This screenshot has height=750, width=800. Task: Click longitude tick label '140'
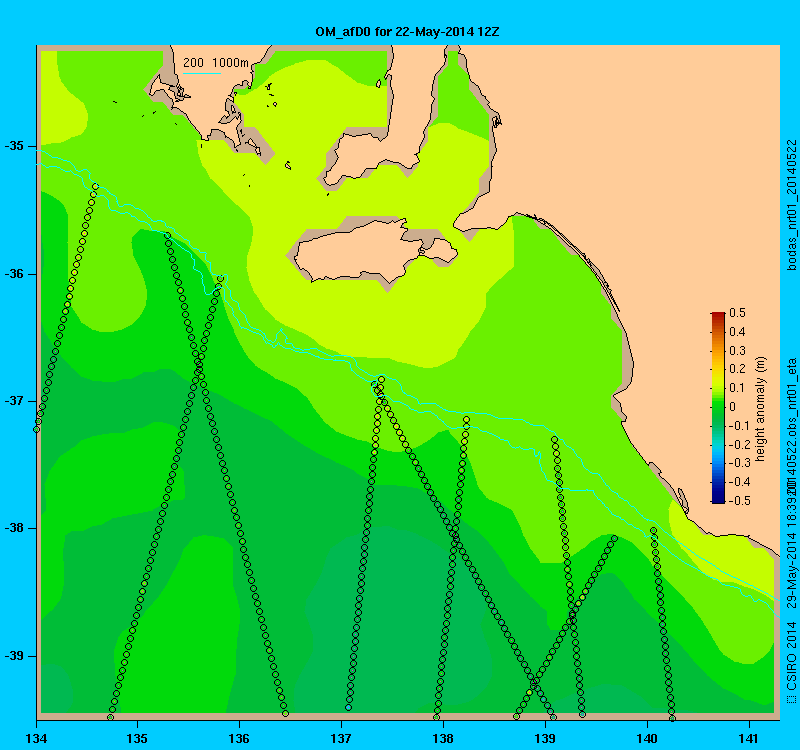[647, 738]
